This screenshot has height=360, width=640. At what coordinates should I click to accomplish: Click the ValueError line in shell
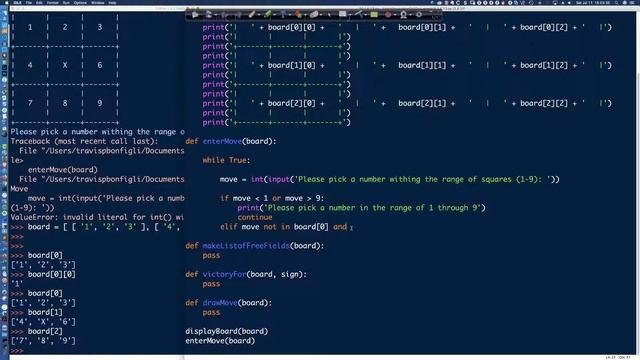click(97, 217)
